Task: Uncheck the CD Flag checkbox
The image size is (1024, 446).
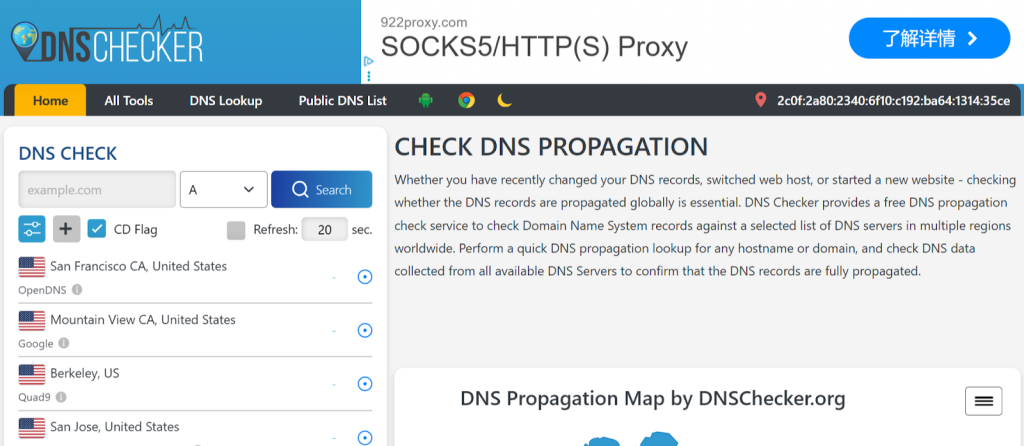Action: (x=97, y=229)
